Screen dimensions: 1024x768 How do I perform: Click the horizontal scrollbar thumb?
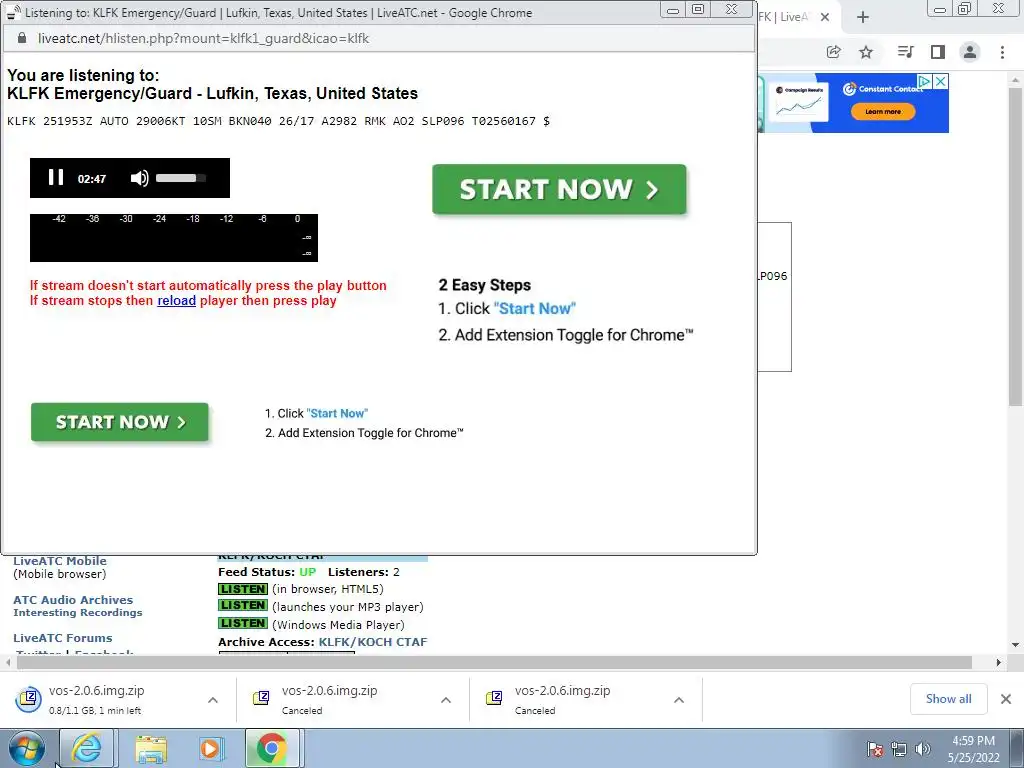pos(494,662)
